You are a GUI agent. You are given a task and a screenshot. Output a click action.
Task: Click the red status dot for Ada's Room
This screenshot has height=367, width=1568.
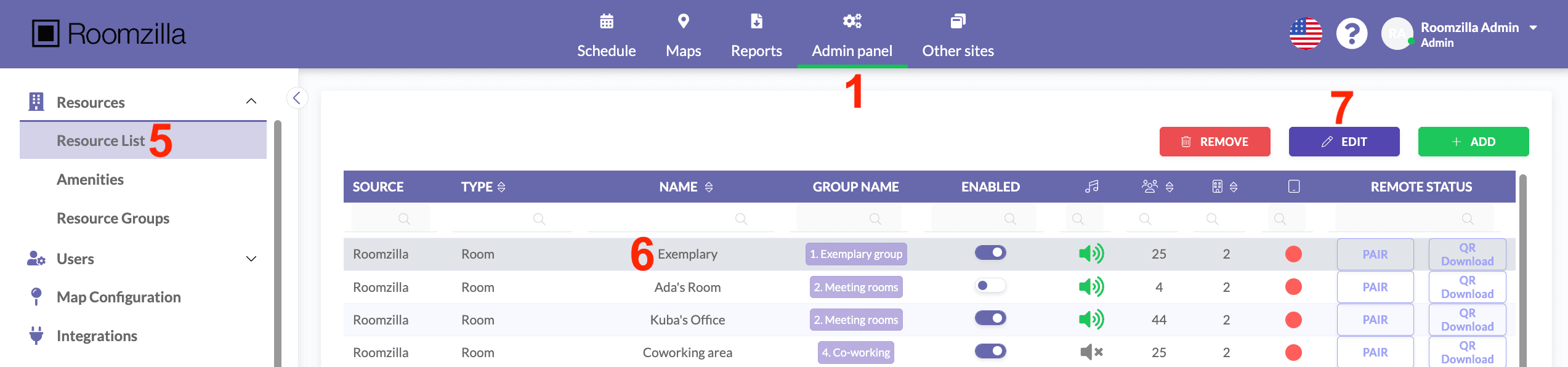pyautogui.click(x=1293, y=287)
